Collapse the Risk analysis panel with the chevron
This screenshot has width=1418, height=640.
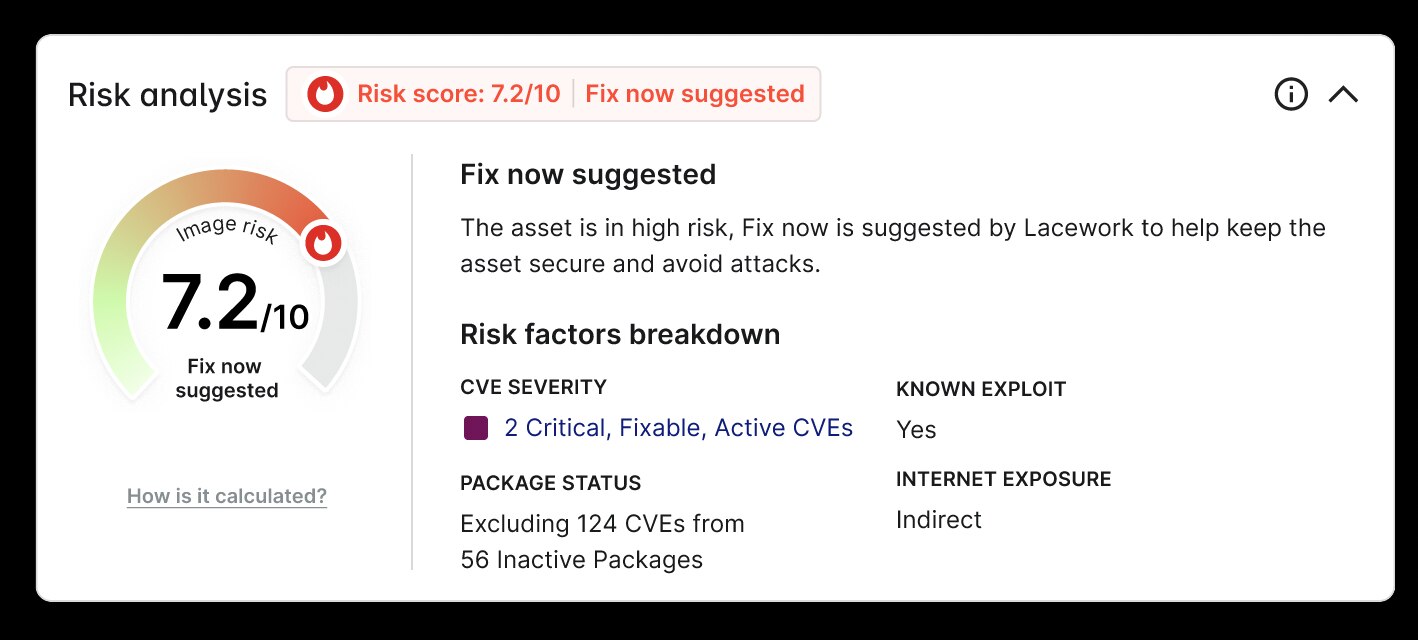pyautogui.click(x=1345, y=94)
